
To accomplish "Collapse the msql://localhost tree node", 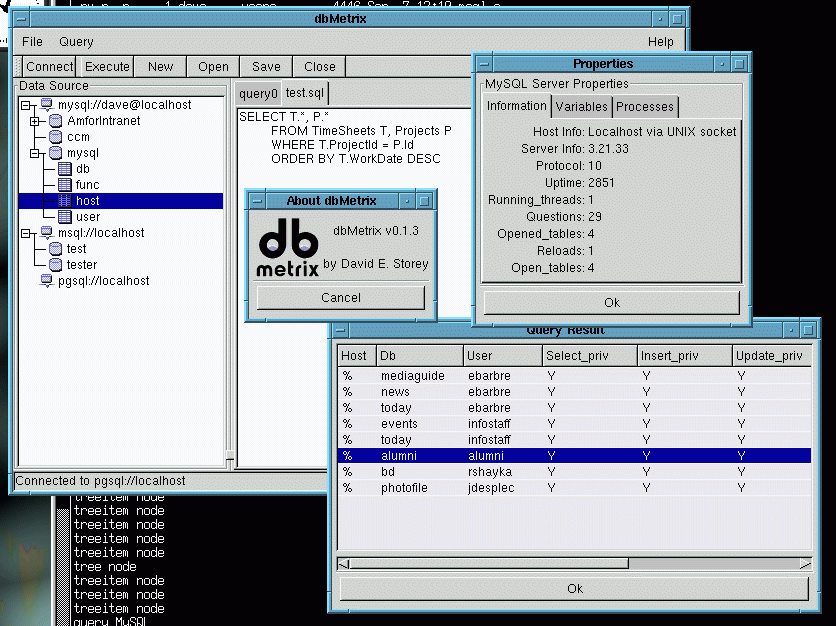I will (x=26, y=234).
